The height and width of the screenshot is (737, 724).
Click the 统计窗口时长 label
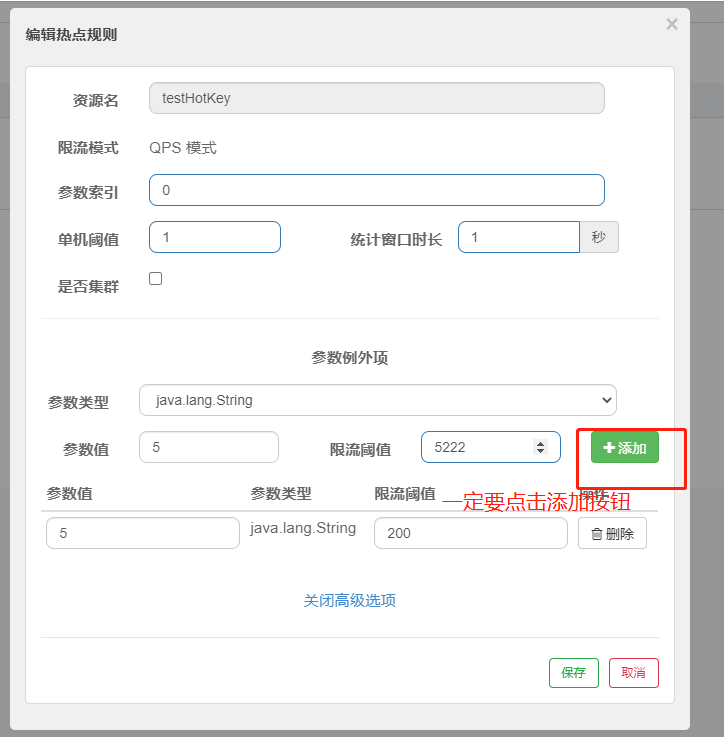(396, 240)
